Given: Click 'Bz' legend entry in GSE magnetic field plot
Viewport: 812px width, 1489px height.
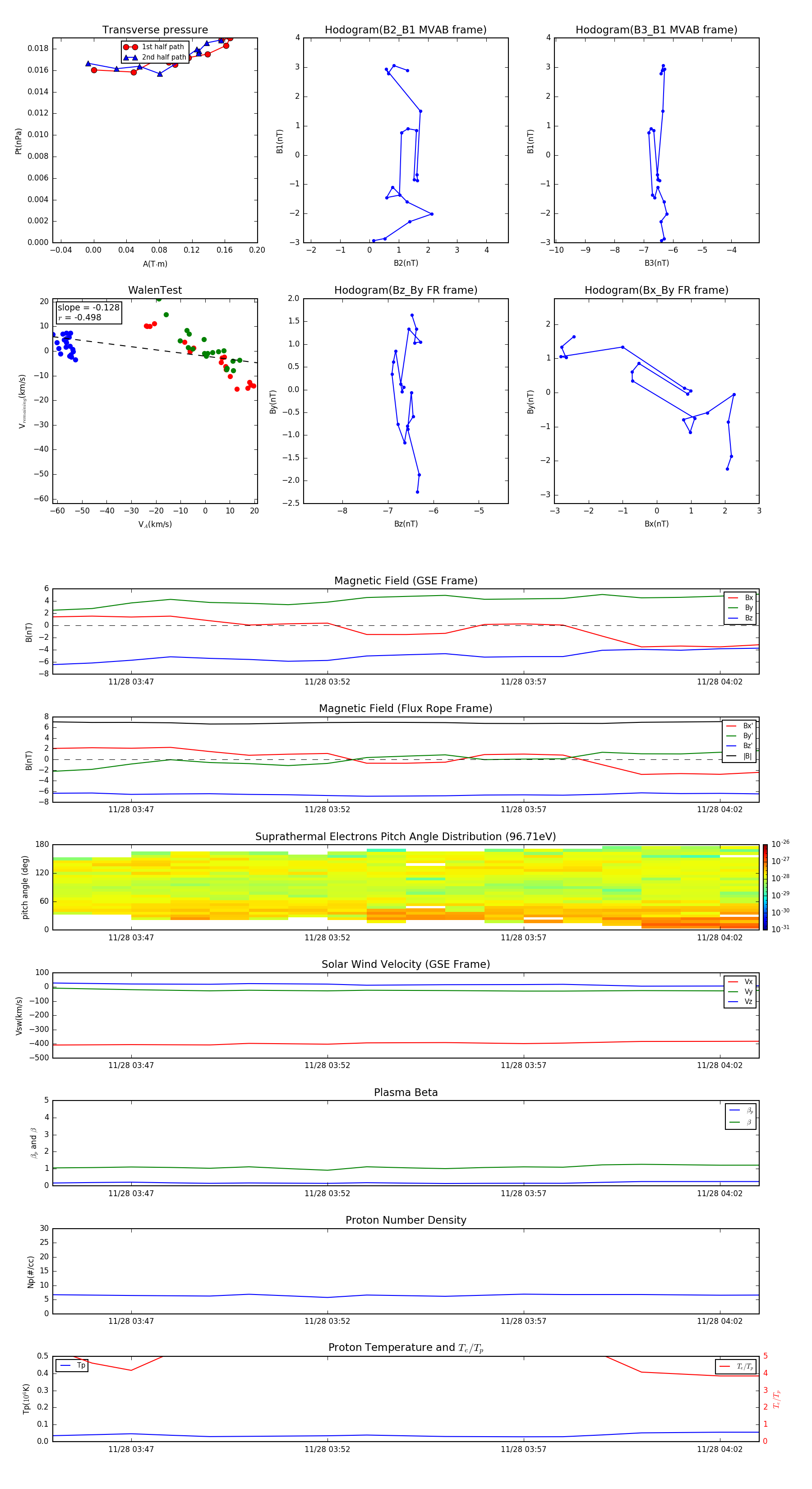Looking at the screenshot, I should [740, 618].
